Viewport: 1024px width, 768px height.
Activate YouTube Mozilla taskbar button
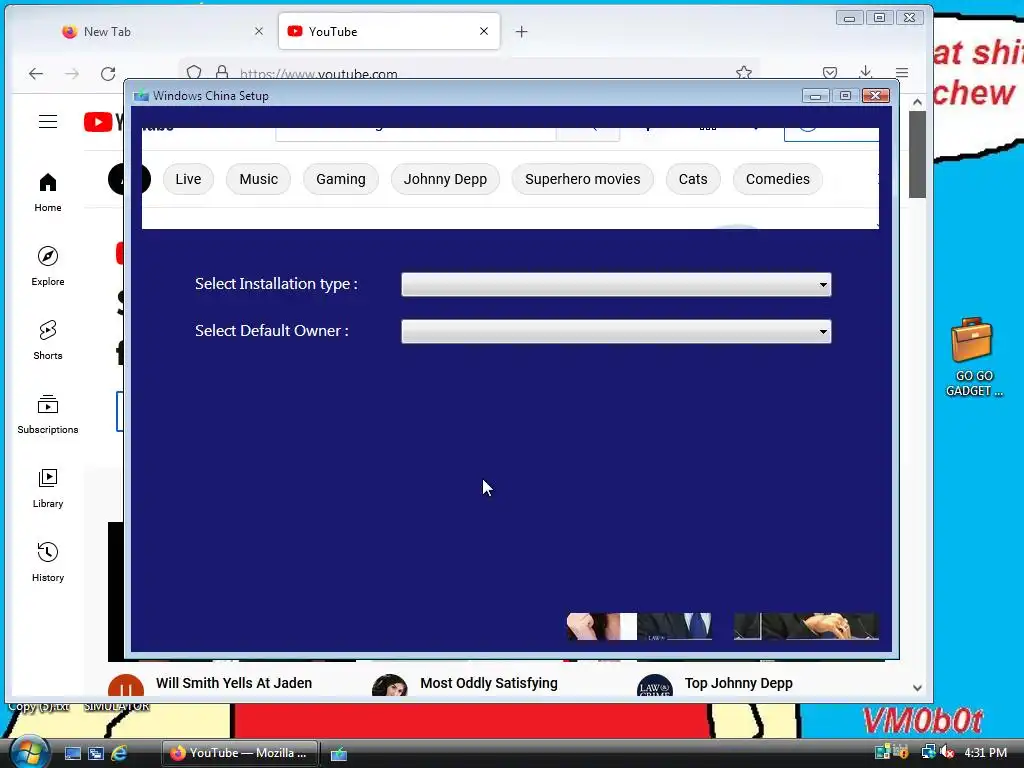[240, 753]
